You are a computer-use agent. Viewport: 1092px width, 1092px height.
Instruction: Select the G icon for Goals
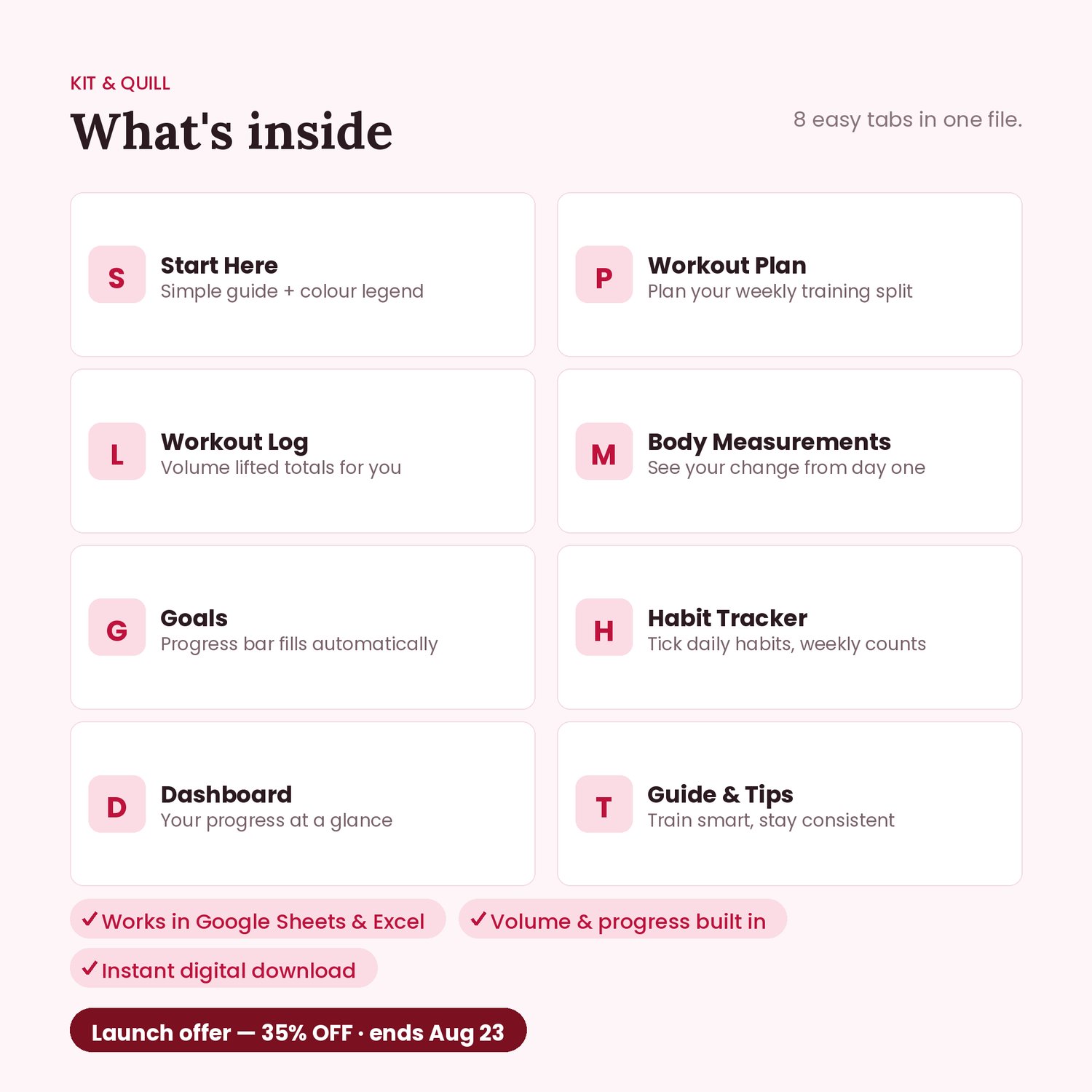point(116,628)
